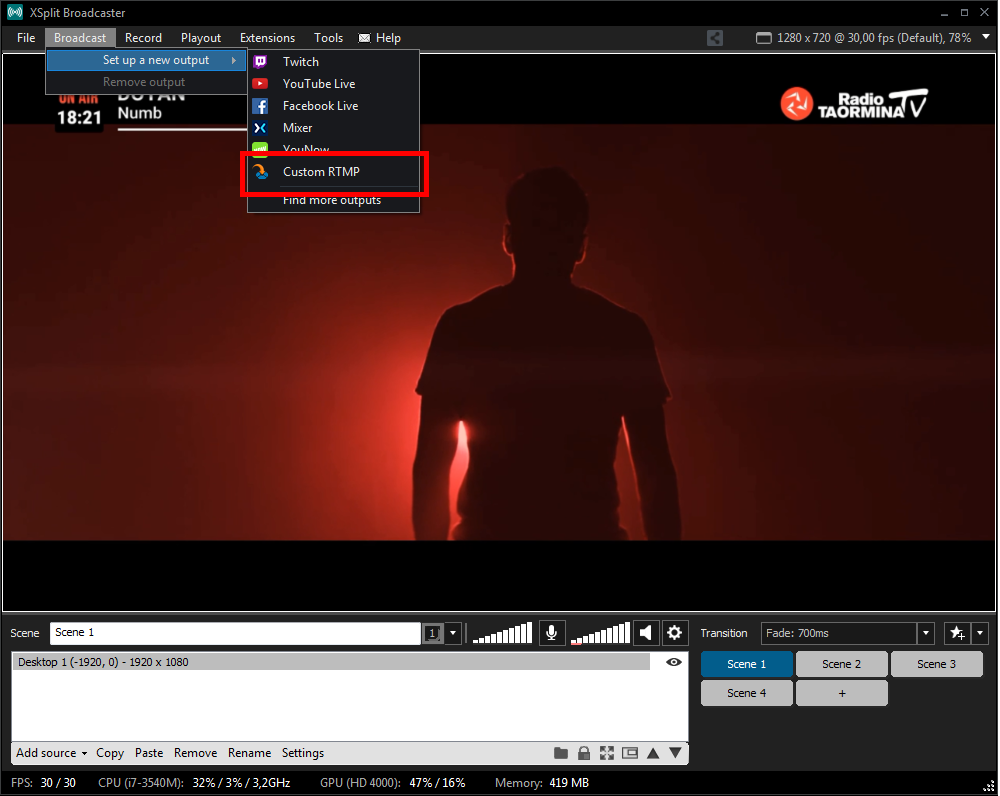Click the folder icon in source toolbar

[561, 753]
